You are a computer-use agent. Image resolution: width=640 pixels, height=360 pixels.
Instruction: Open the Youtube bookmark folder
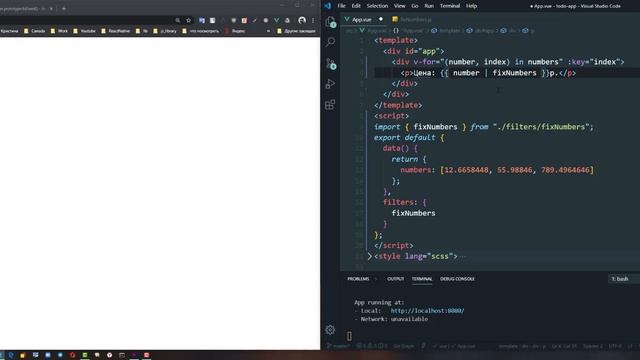84,31
